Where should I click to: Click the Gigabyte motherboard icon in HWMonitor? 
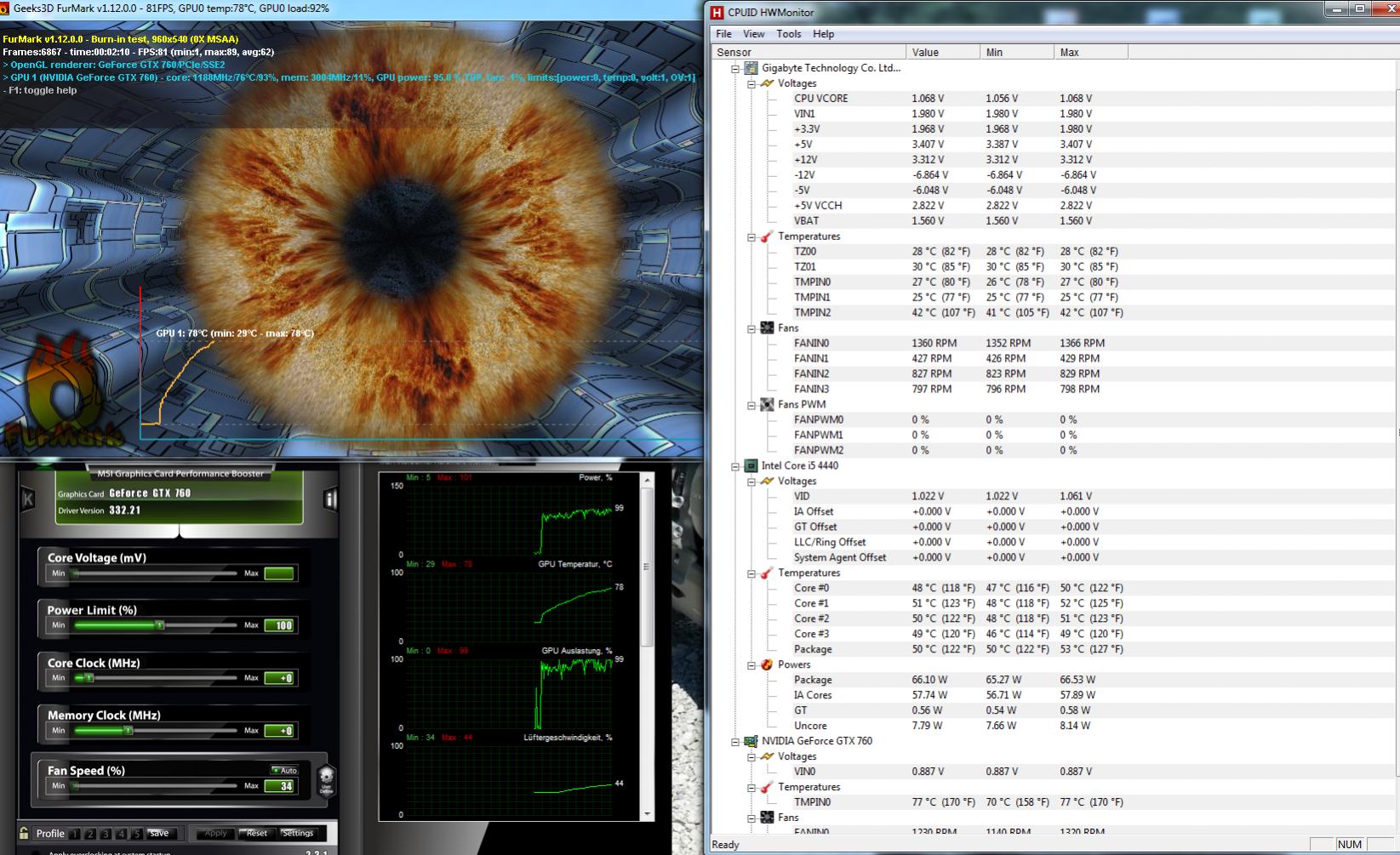coord(751,68)
